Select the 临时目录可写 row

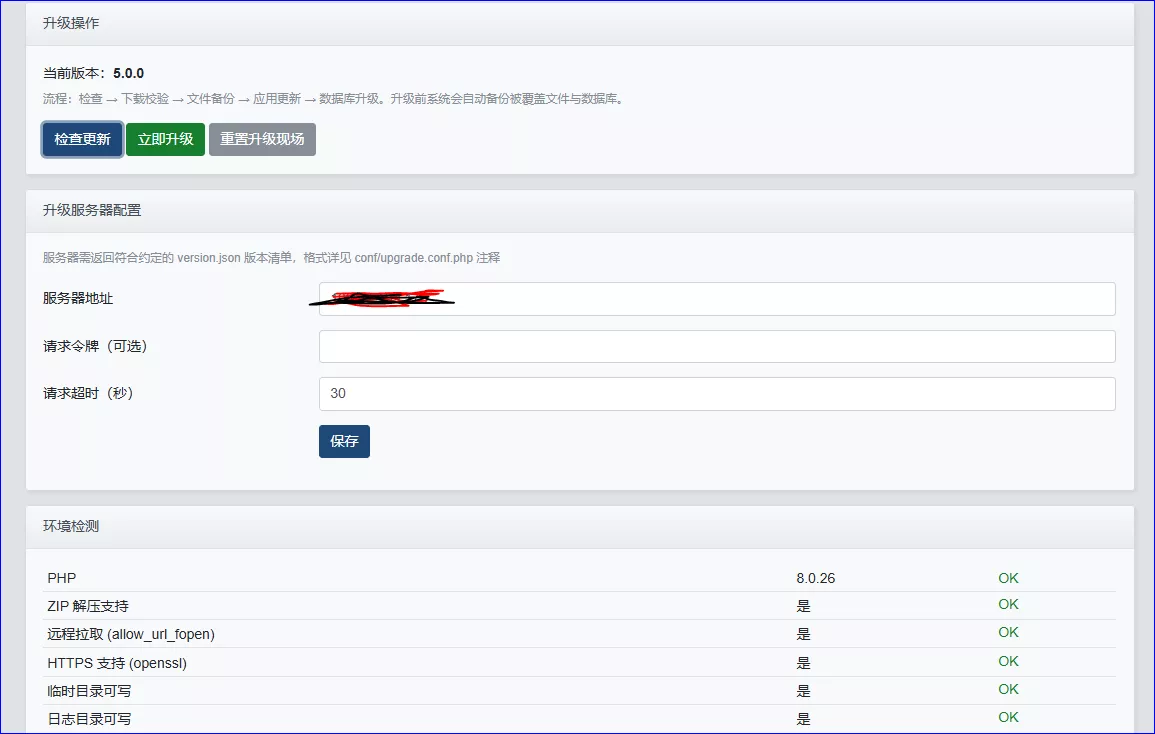coord(579,691)
